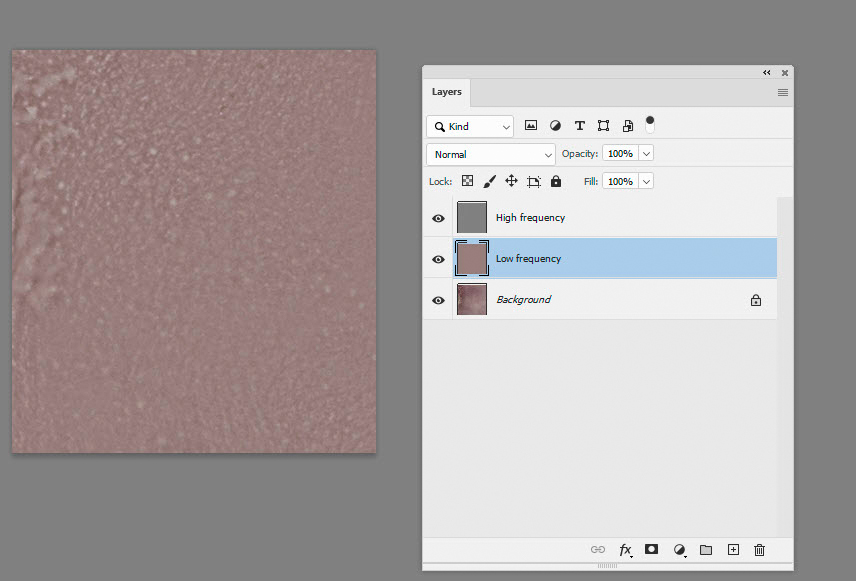Delete layer with trash icon
Viewport: 856px width, 581px height.
pyautogui.click(x=759, y=550)
